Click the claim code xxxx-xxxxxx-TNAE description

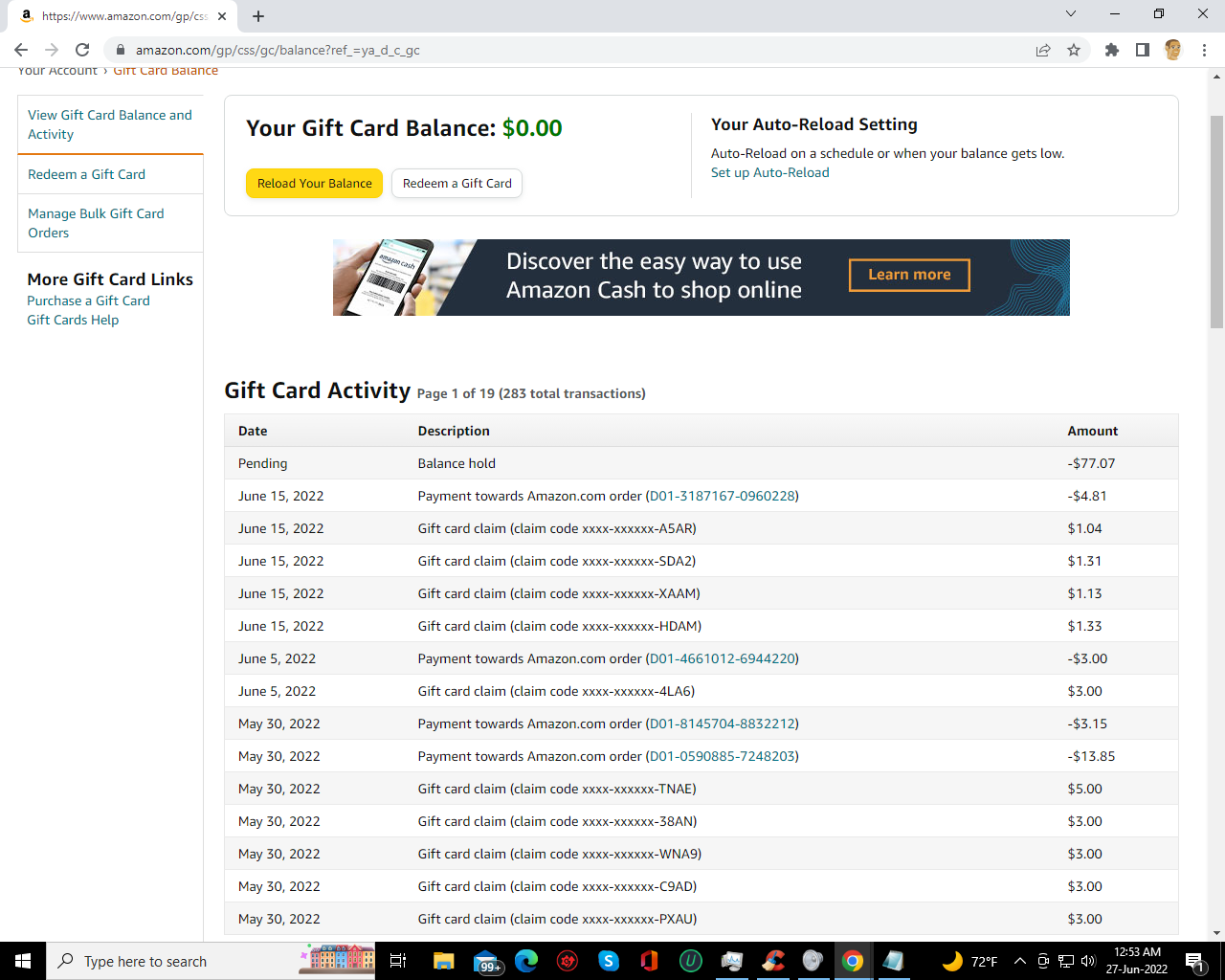tap(557, 789)
